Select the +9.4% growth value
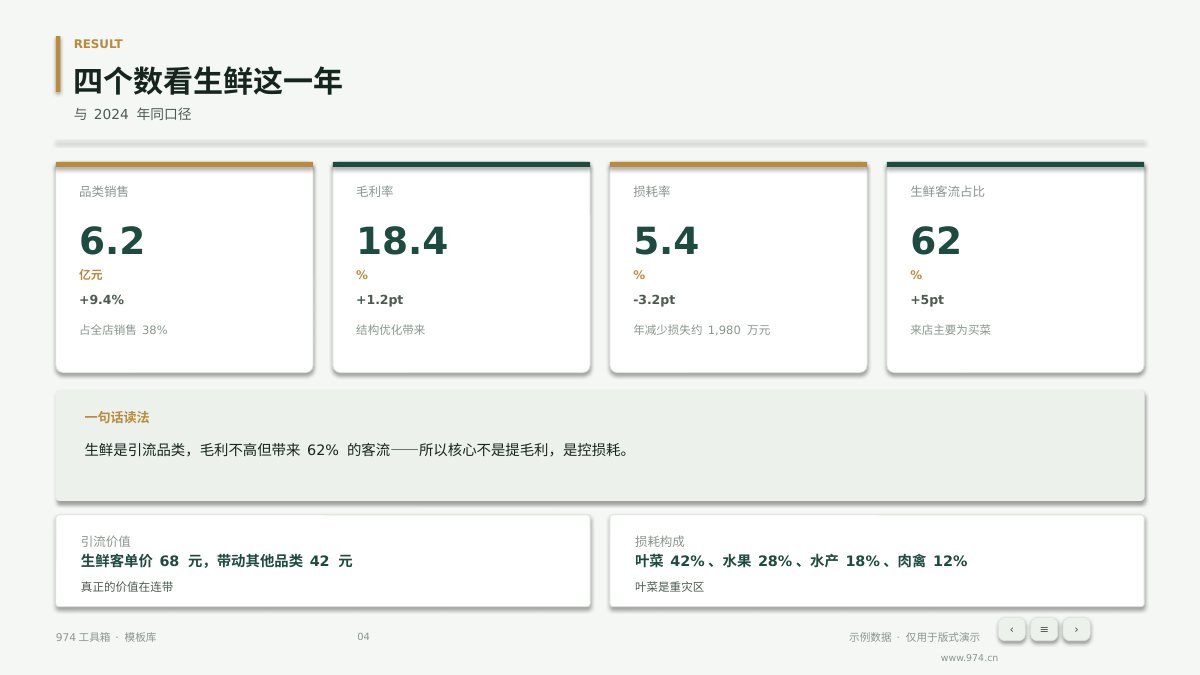 click(101, 300)
